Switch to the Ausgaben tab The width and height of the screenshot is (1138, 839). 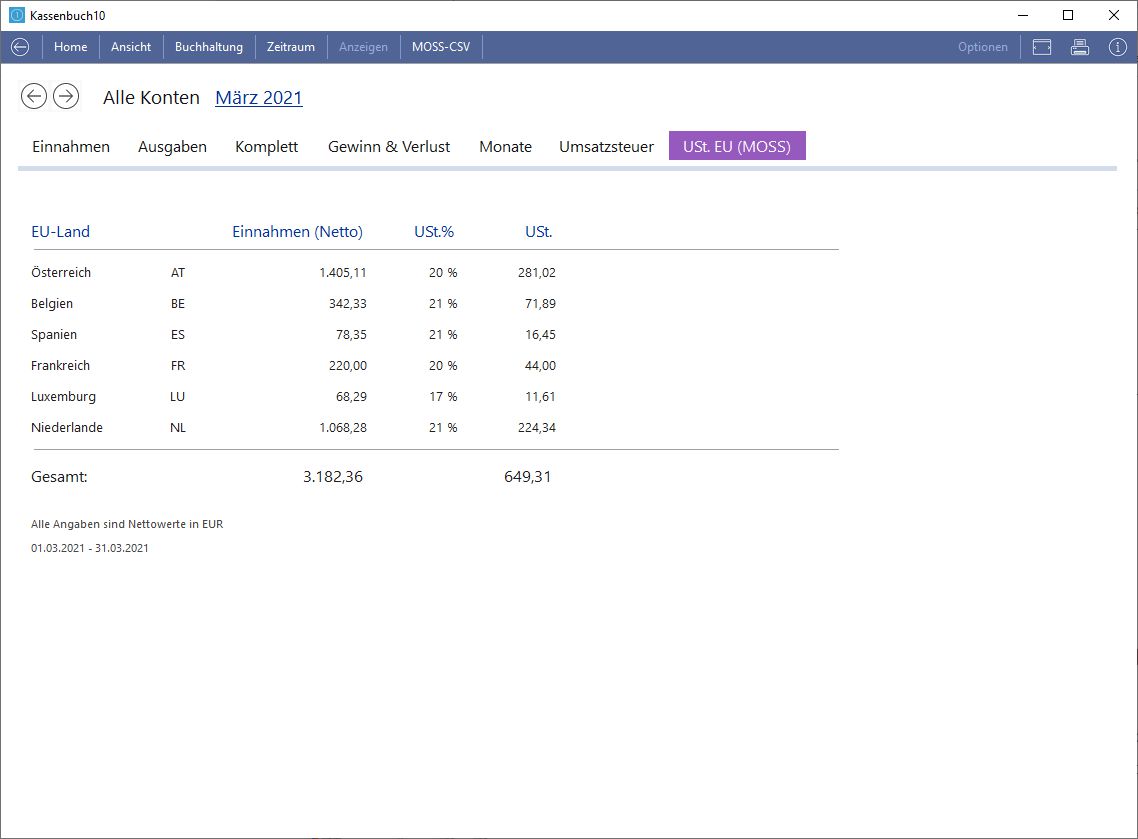[x=172, y=147]
